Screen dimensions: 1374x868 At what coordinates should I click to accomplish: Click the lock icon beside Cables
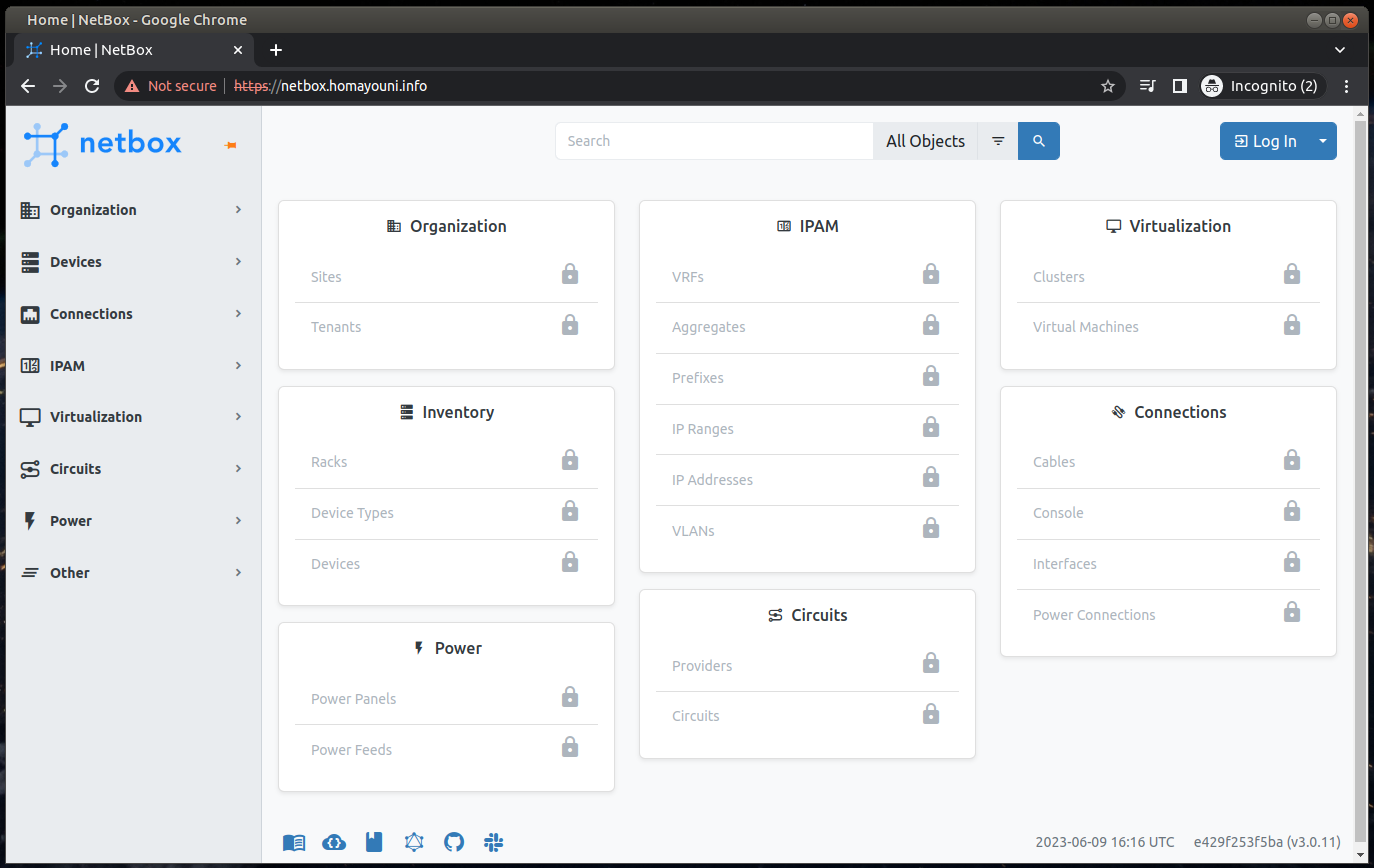[1292, 460]
